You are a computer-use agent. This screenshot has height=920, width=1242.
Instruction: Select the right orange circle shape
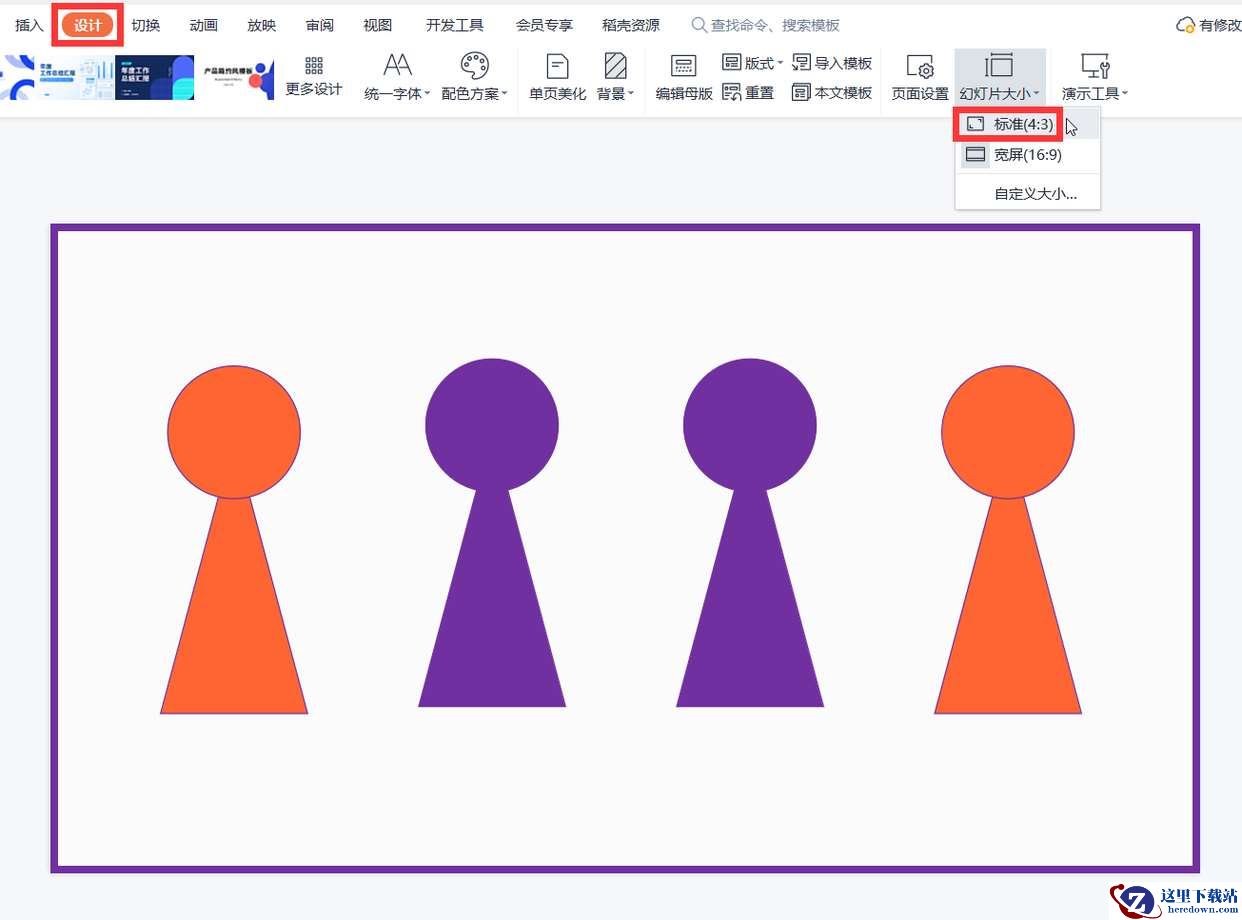(x=1008, y=432)
